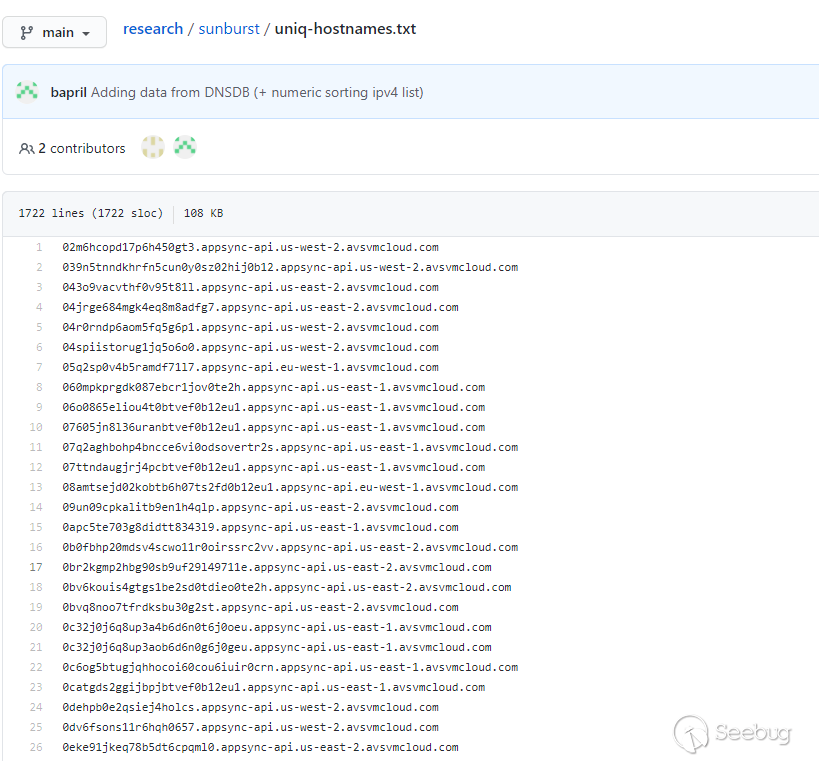Select line number 1
Viewport: 819px width, 761px height.
tap(39, 247)
